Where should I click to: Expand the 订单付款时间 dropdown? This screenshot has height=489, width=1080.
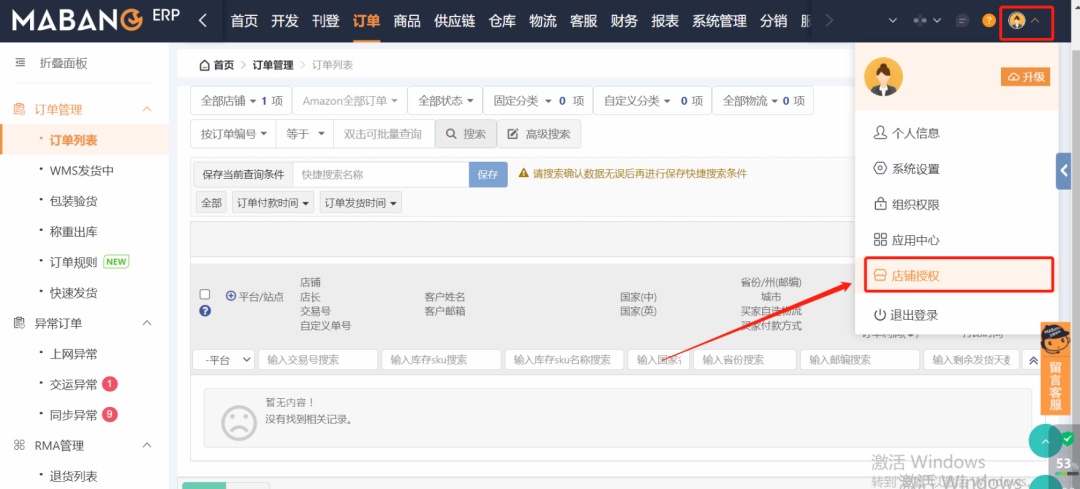tap(272, 203)
